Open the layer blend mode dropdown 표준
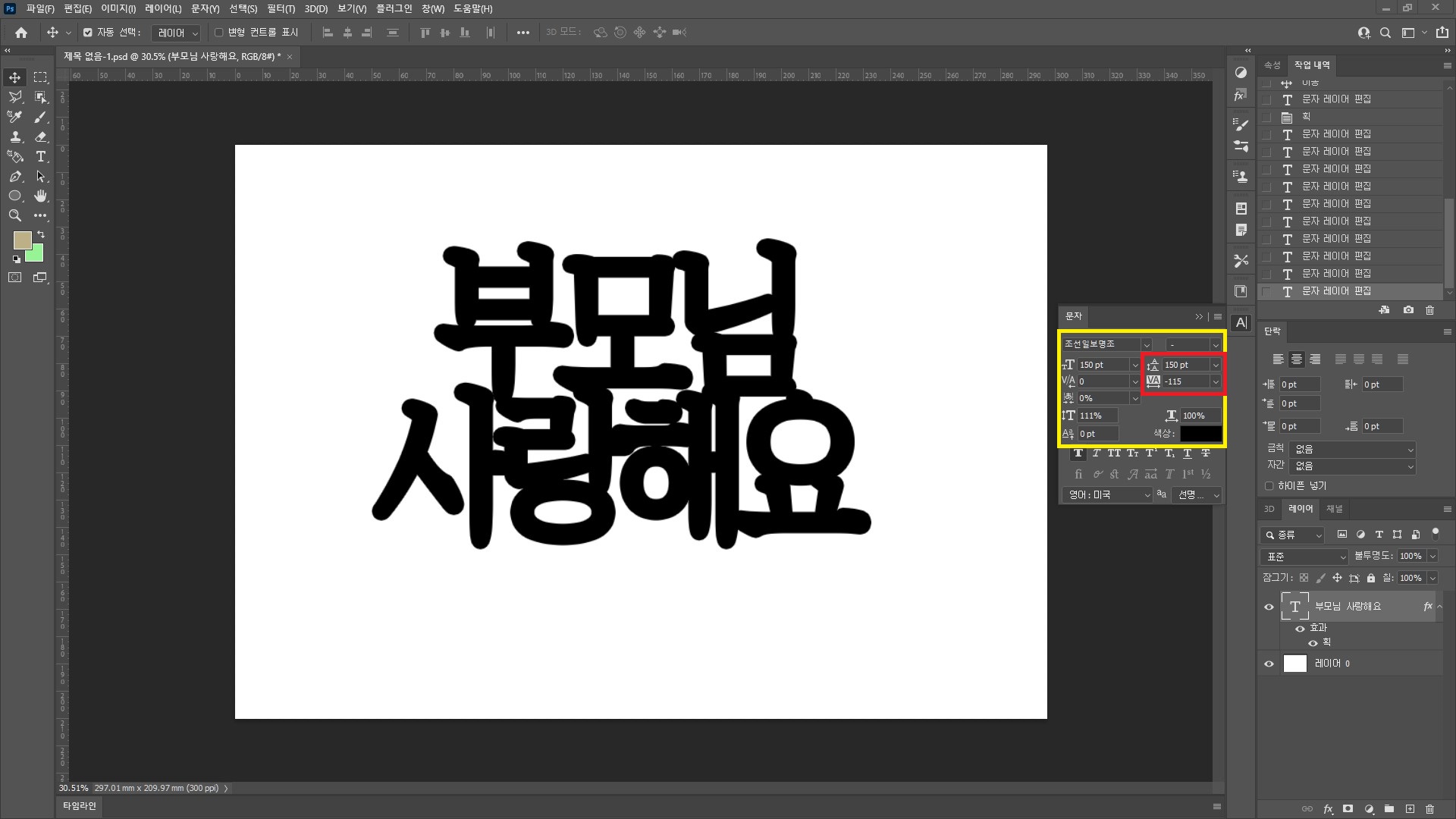This screenshot has width=1456, height=819. (x=1304, y=557)
